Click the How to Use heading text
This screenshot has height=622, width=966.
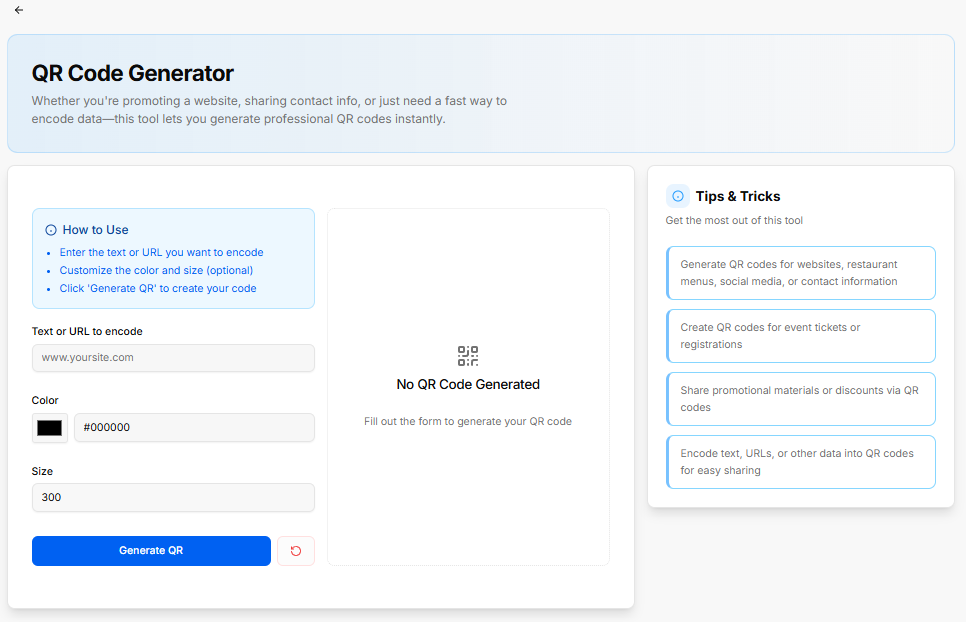click(x=95, y=230)
